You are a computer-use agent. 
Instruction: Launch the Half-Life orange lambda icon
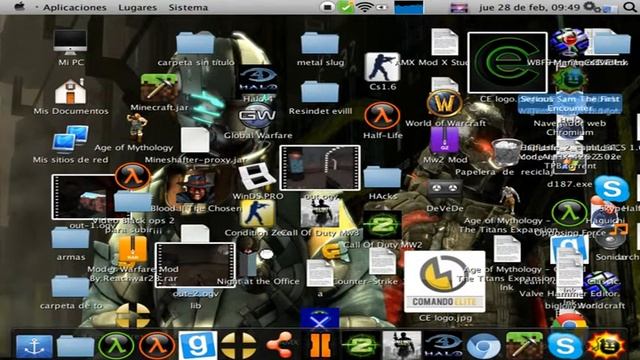point(382,116)
